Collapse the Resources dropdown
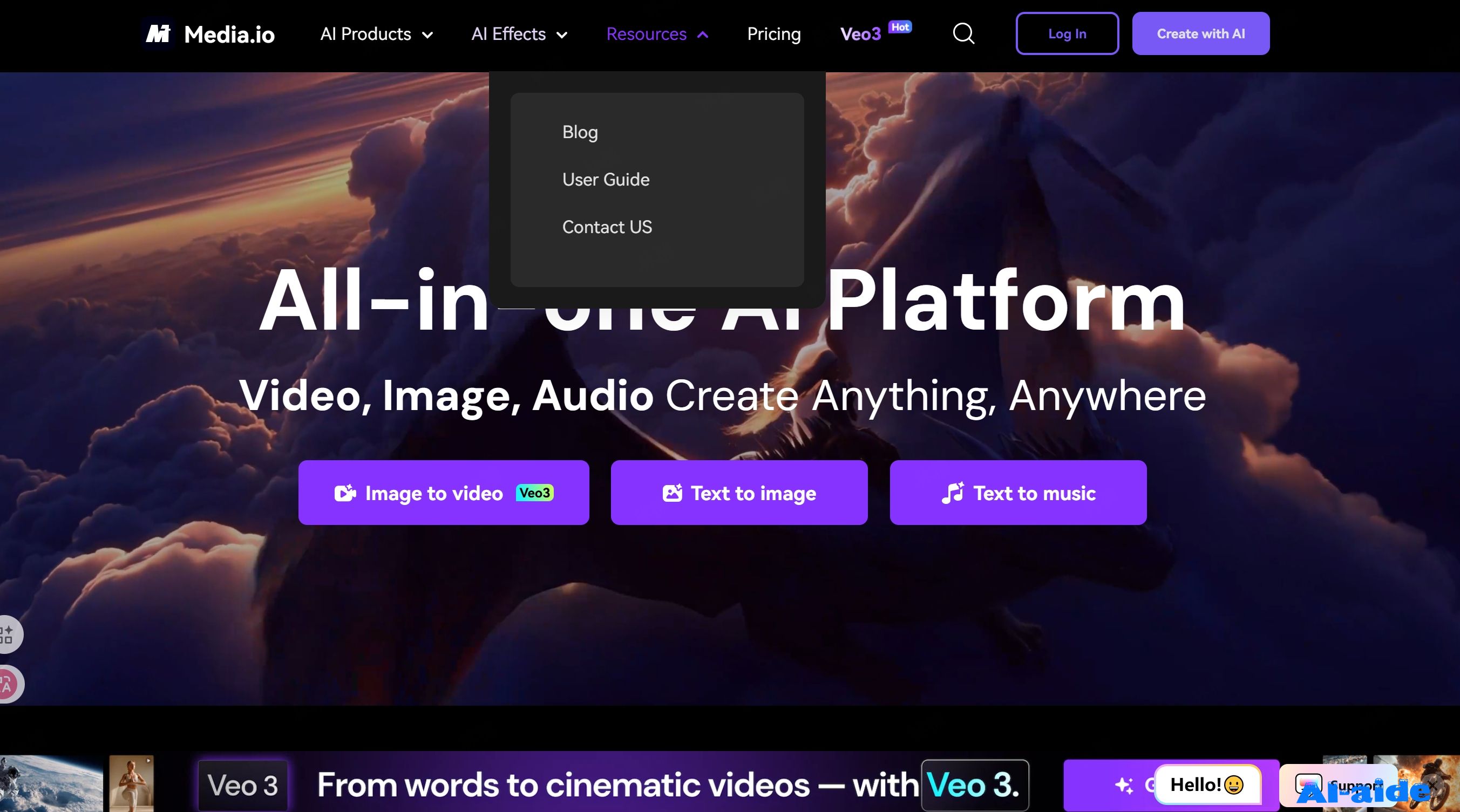The image size is (1460, 812). pyautogui.click(x=657, y=34)
